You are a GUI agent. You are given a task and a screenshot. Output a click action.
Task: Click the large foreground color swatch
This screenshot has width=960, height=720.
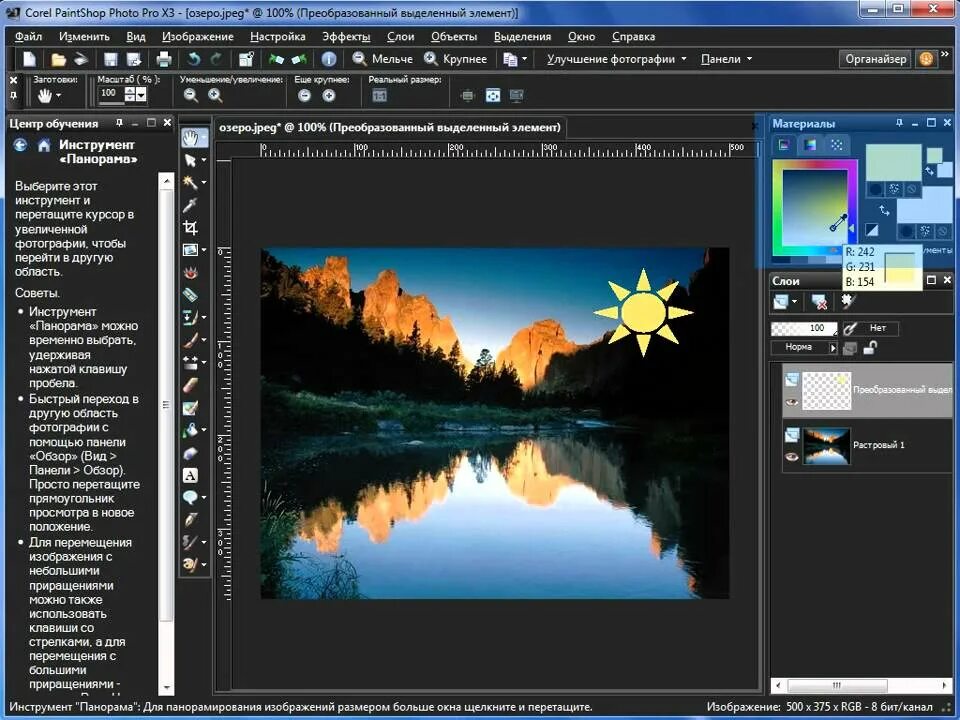(893, 162)
